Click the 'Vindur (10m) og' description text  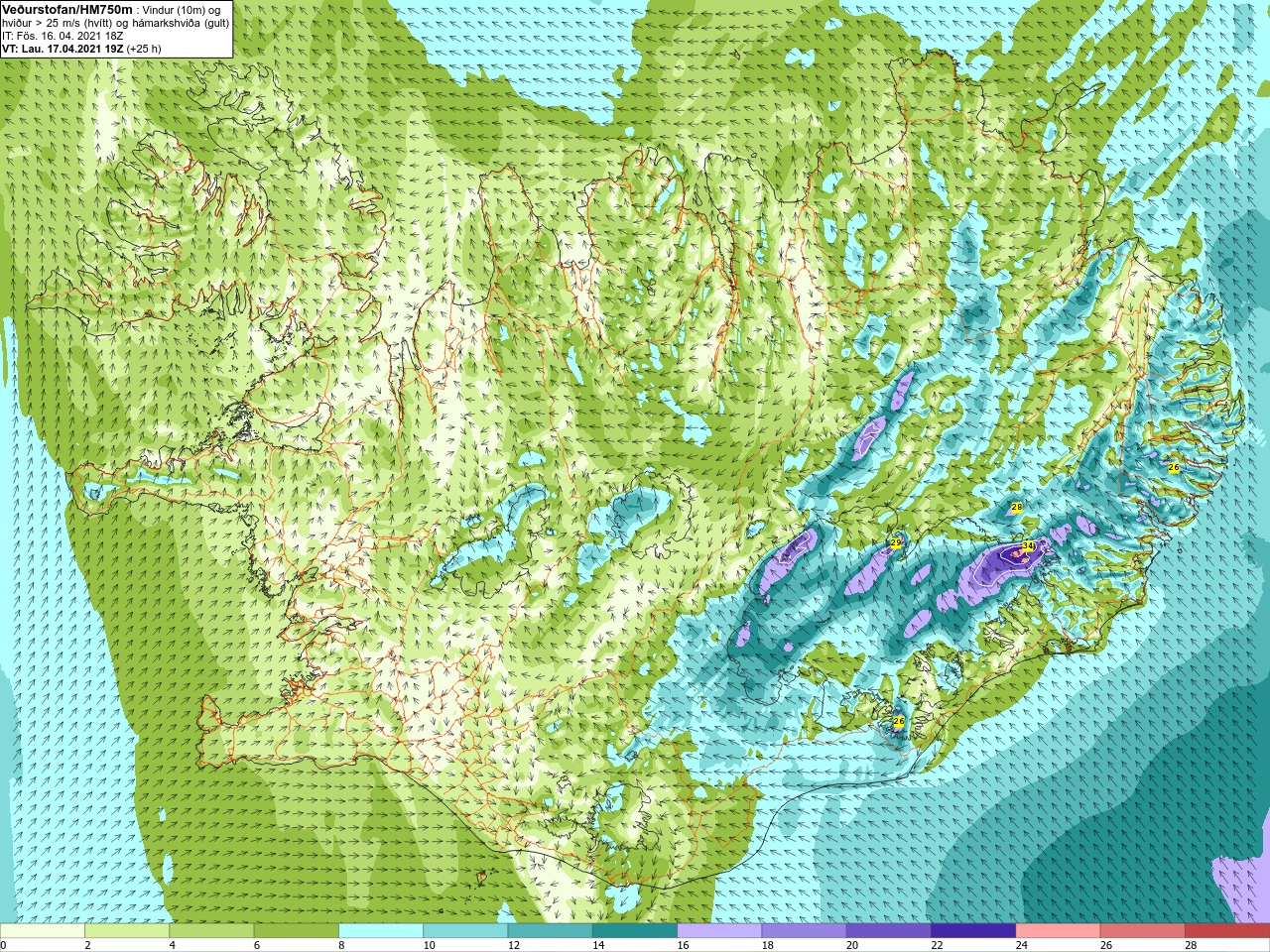182,10
